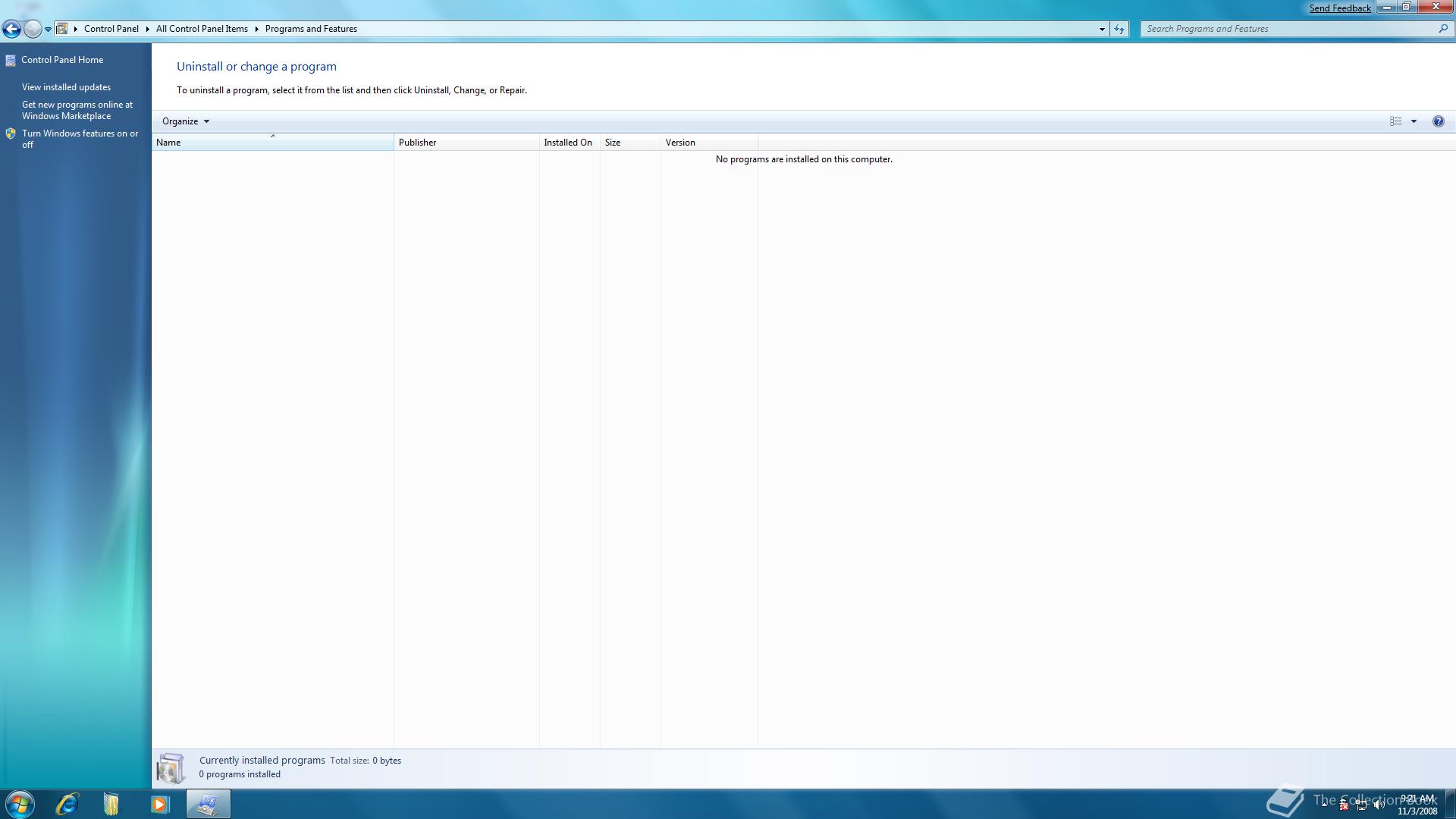The height and width of the screenshot is (819, 1456).
Task: Select Programs and Features breadcrumb
Action: 311,29
